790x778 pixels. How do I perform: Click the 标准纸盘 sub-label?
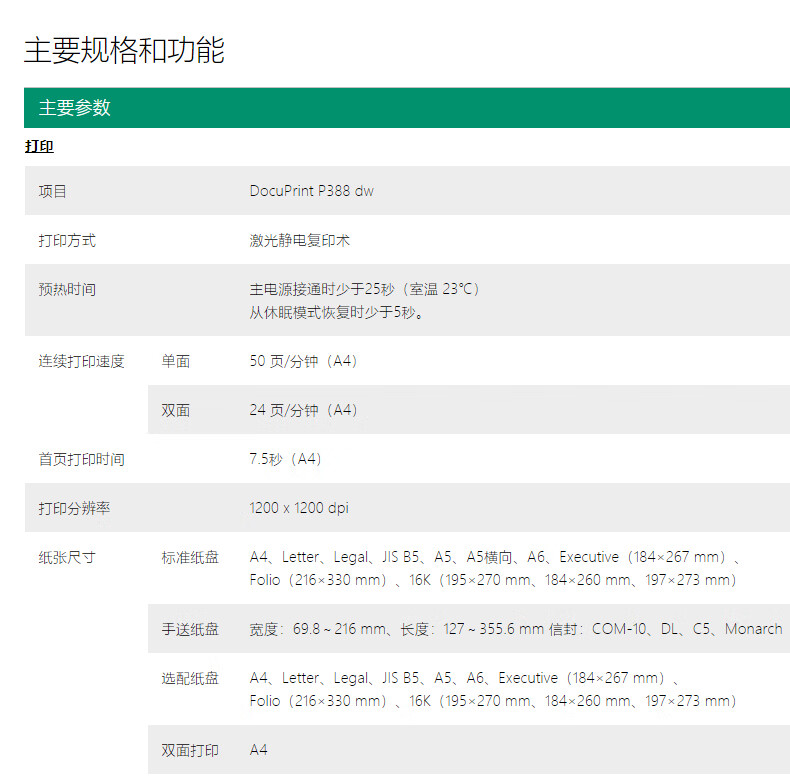(190, 557)
